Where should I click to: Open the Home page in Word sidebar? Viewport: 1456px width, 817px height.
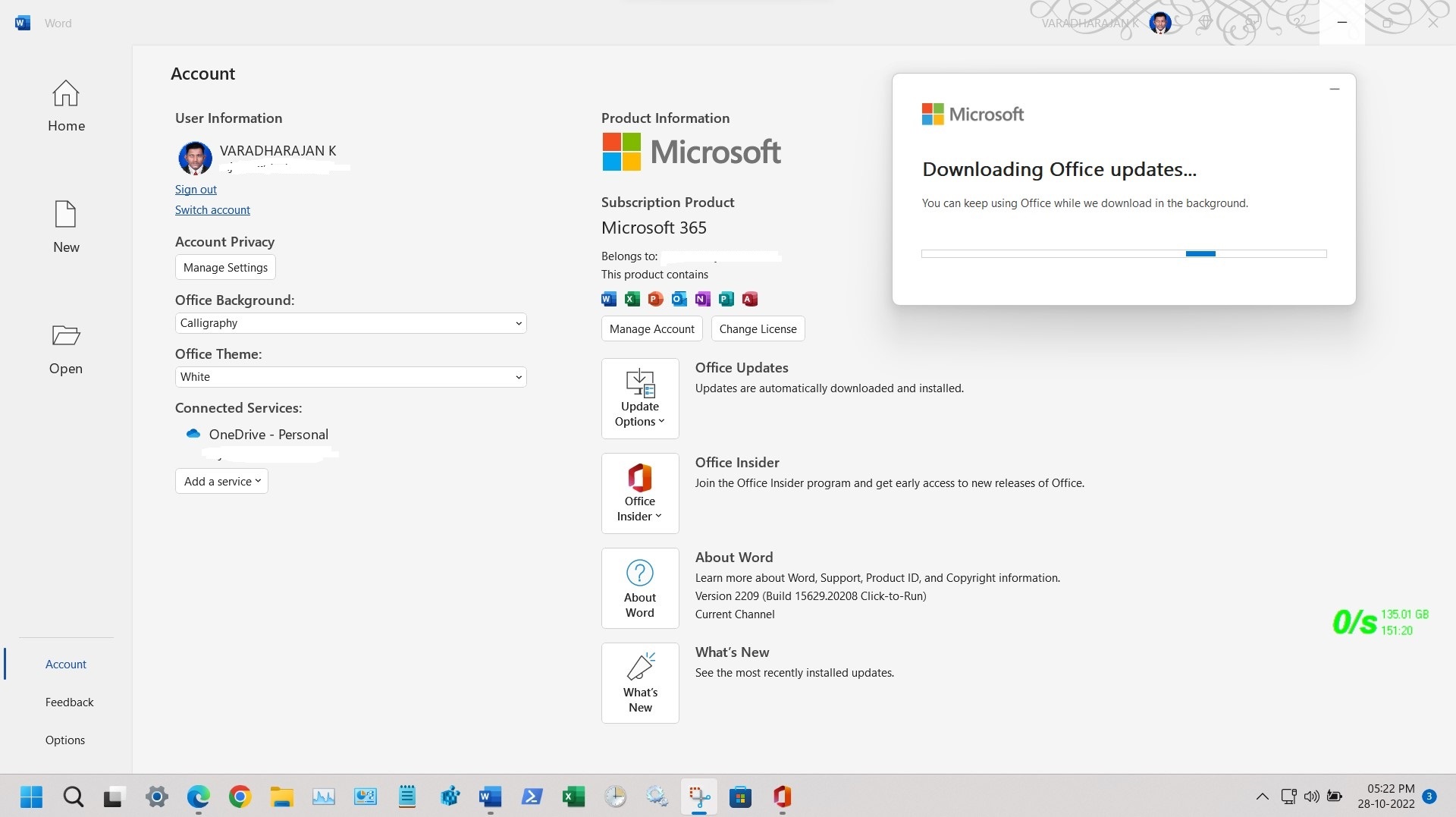[66, 106]
